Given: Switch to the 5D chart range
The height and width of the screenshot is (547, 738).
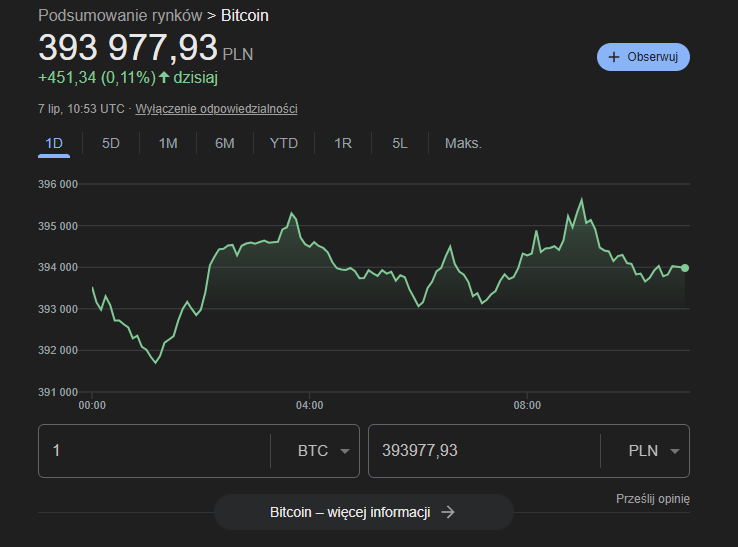Looking at the screenshot, I should tap(111, 143).
